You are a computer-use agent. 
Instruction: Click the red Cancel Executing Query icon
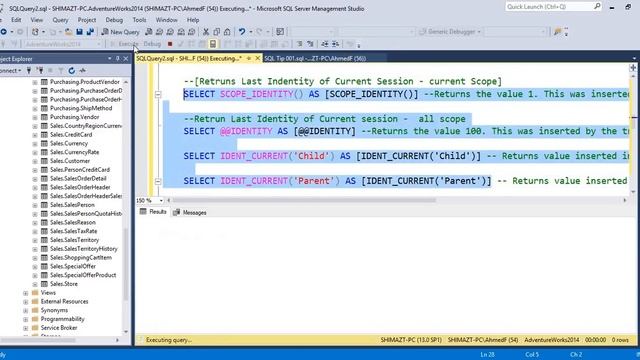[x=170, y=44]
